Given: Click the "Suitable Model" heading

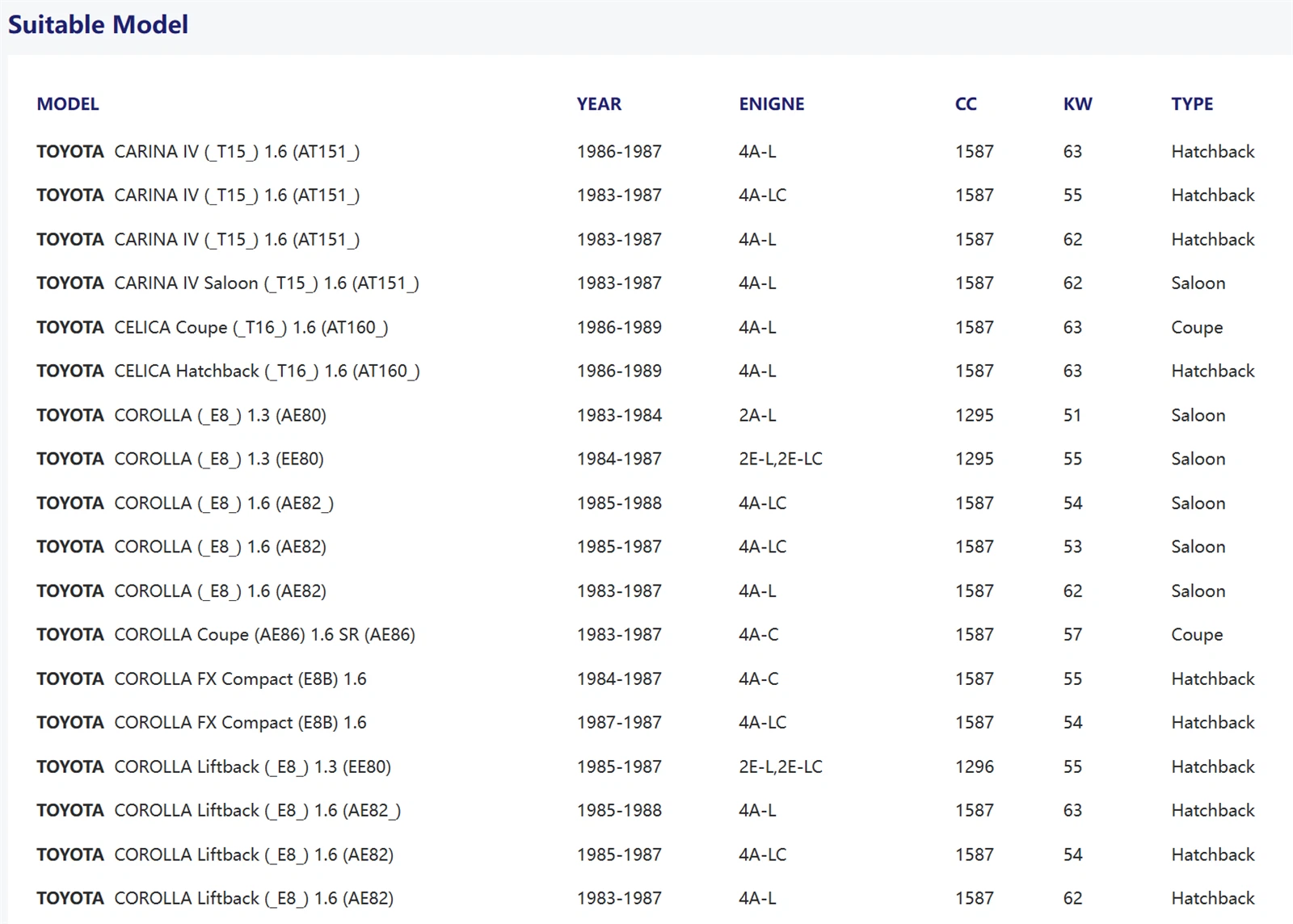Looking at the screenshot, I should click(x=98, y=24).
